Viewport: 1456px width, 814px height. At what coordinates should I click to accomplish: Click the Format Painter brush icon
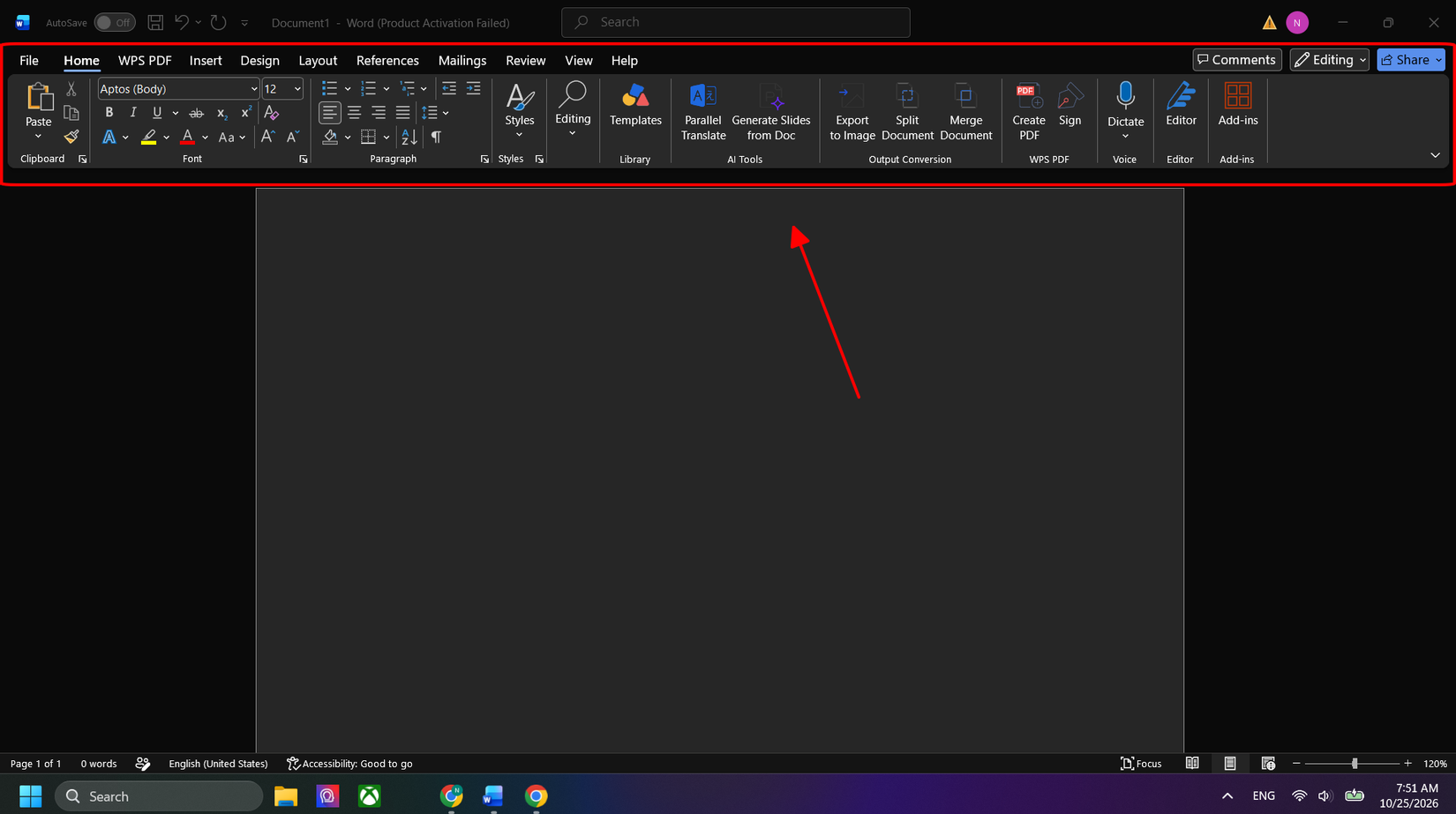pyautogui.click(x=71, y=137)
